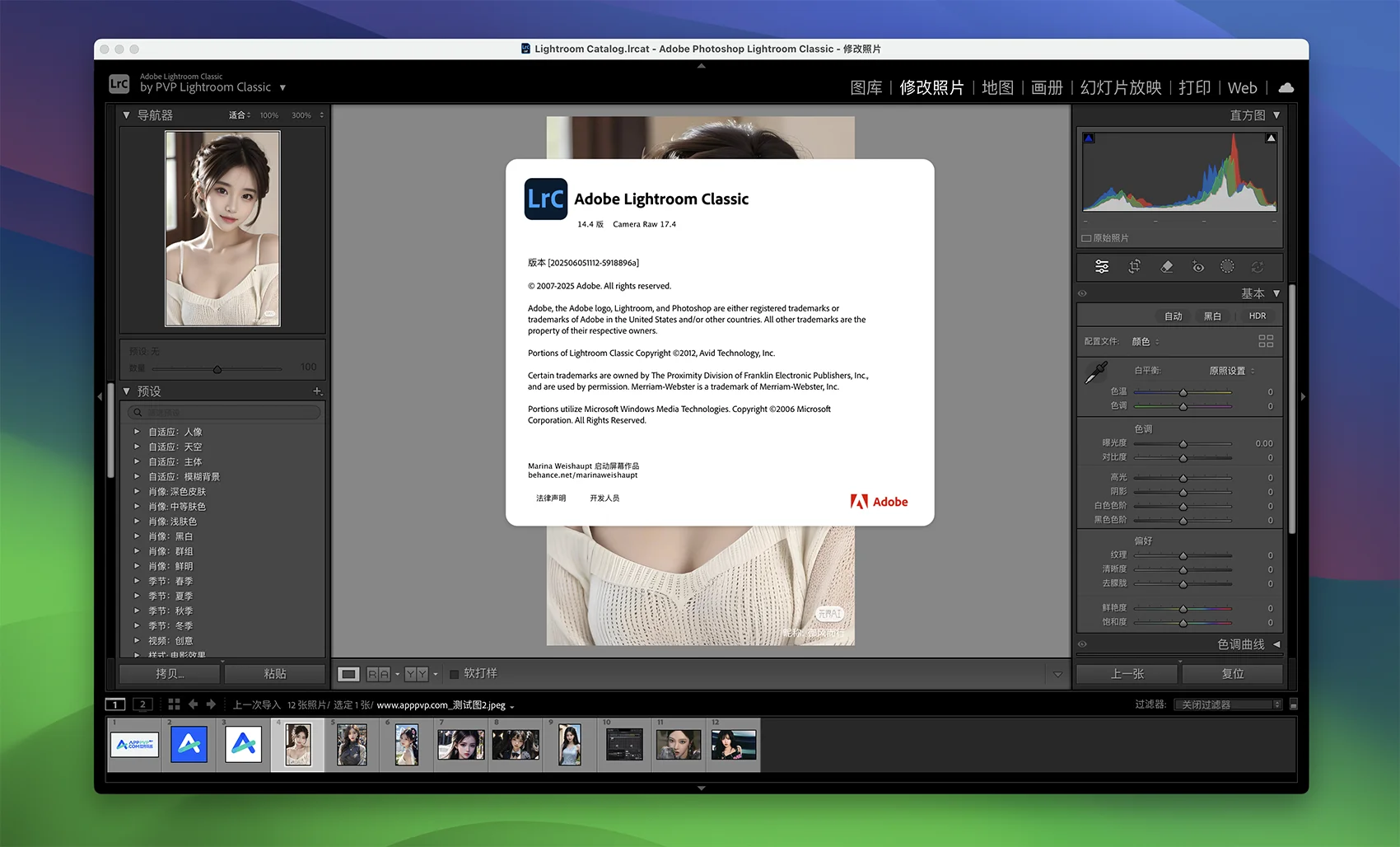Open the 配置文件 颜色 dropdown
This screenshot has width=1400, height=847.
[x=1145, y=341]
